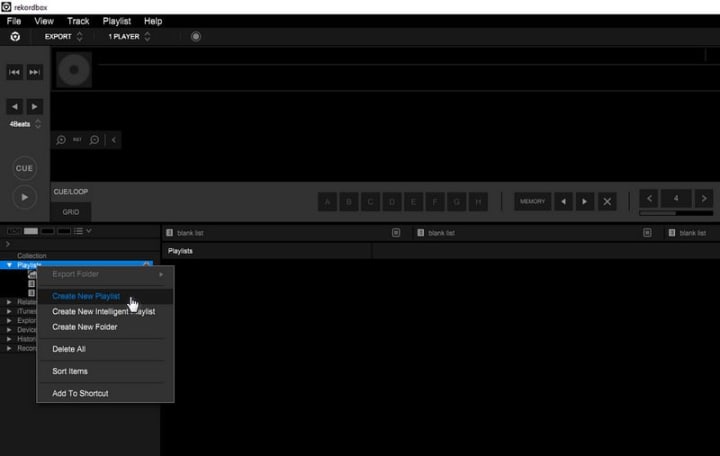Select hot cue G pad
Image resolution: width=720 pixels, height=456 pixels.
click(x=457, y=202)
